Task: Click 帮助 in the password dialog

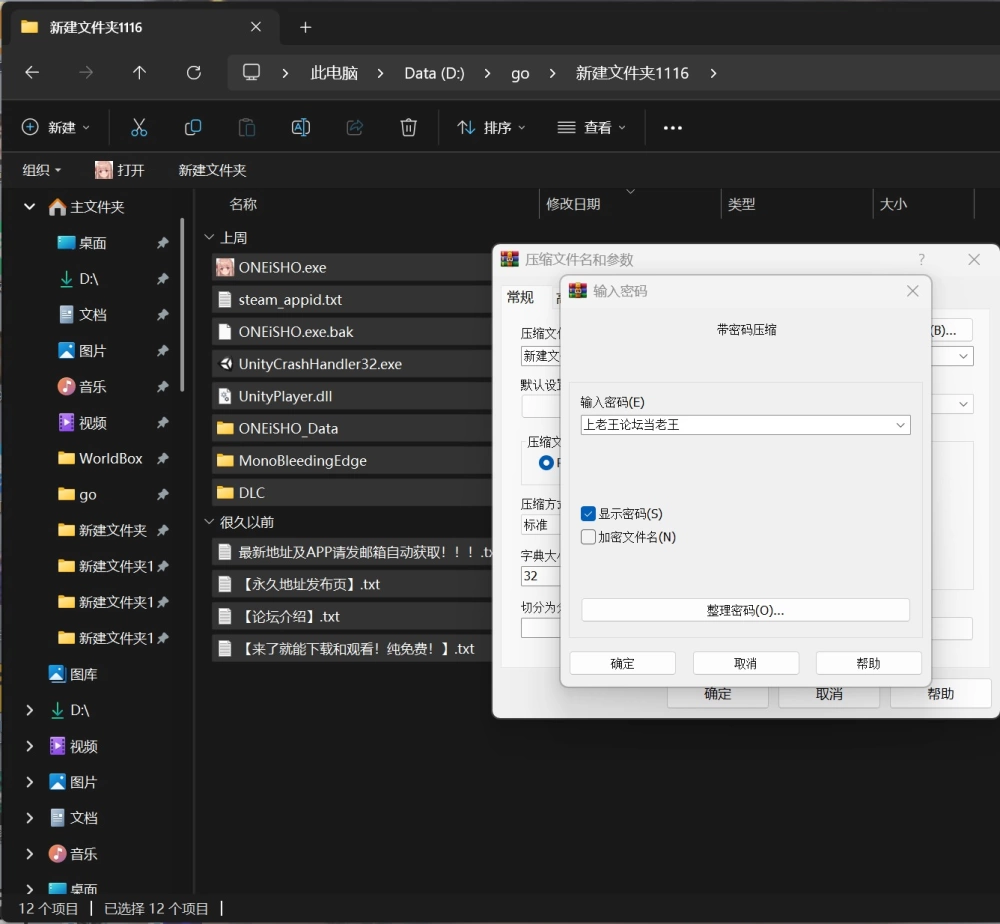Action: click(868, 663)
